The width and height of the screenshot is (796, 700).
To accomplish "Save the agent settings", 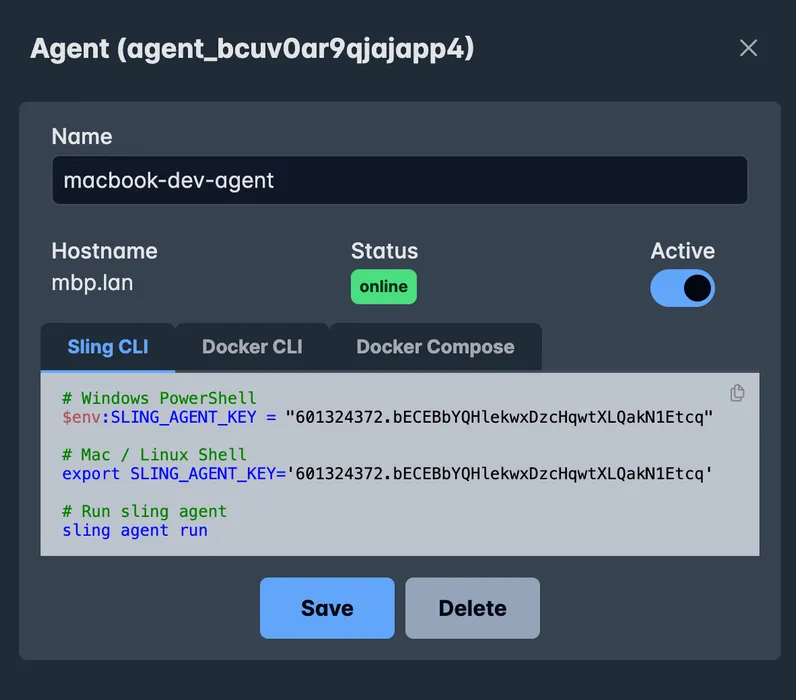I will point(327,608).
